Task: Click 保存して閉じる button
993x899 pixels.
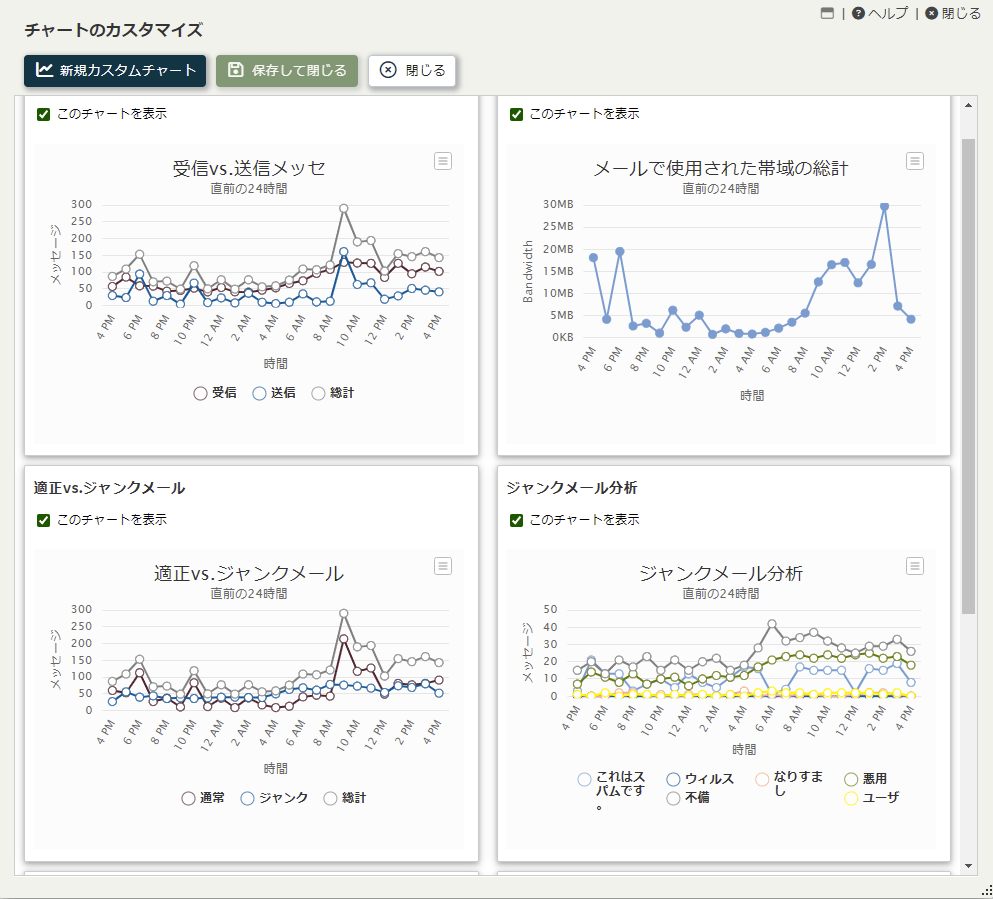Action: pyautogui.click(x=287, y=70)
